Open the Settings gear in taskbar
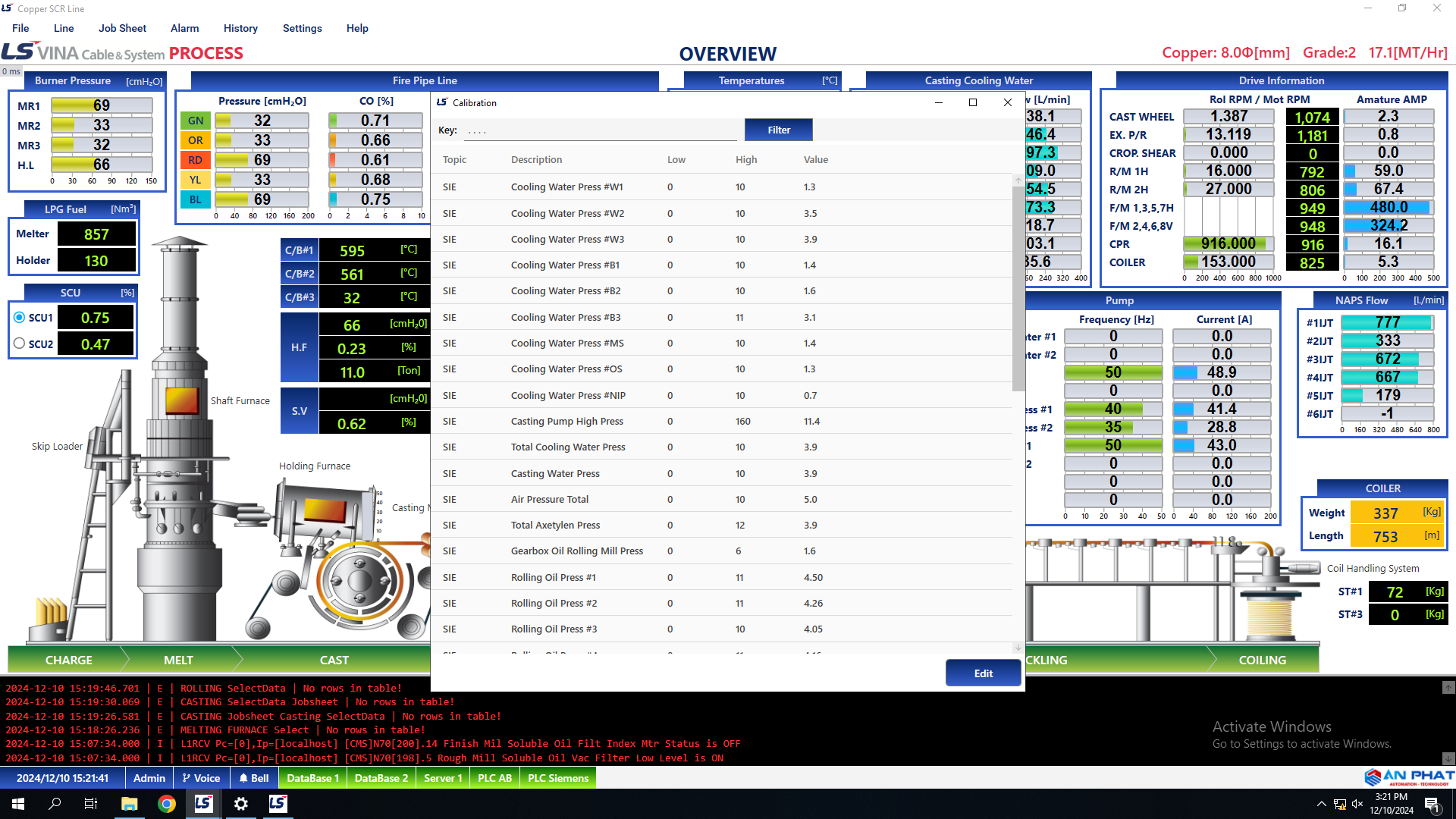 pyautogui.click(x=240, y=804)
